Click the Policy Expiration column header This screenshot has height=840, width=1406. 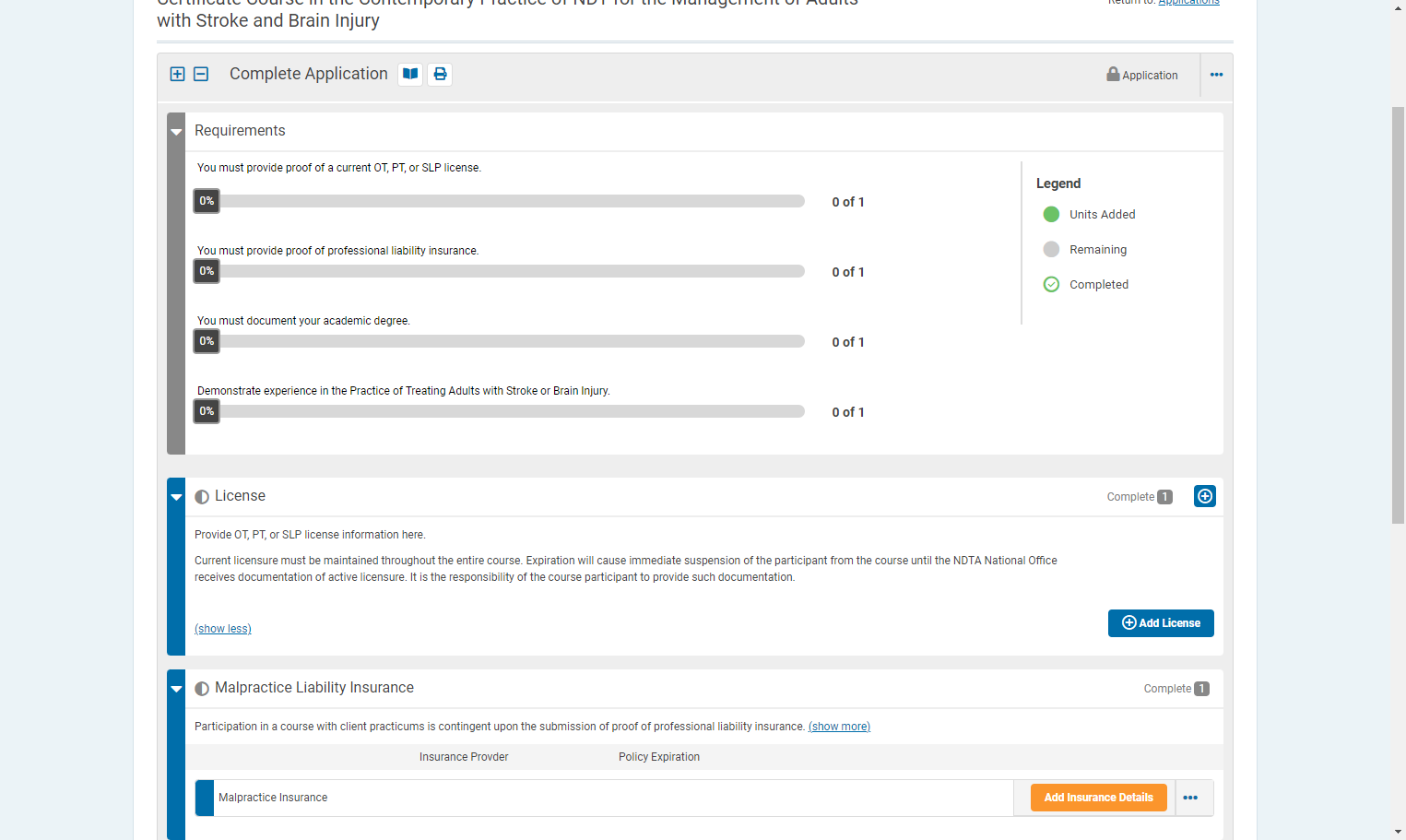coord(659,757)
